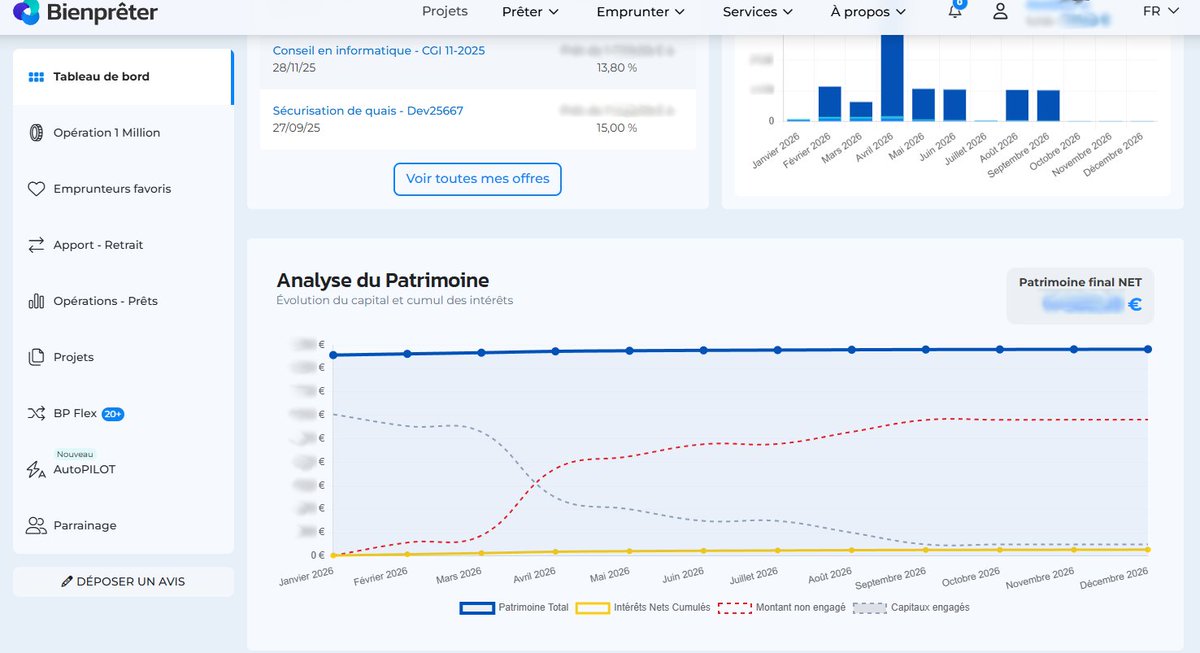
Task: Open Conseil en informatique - CGI 11-2025 link
Action: [379, 50]
